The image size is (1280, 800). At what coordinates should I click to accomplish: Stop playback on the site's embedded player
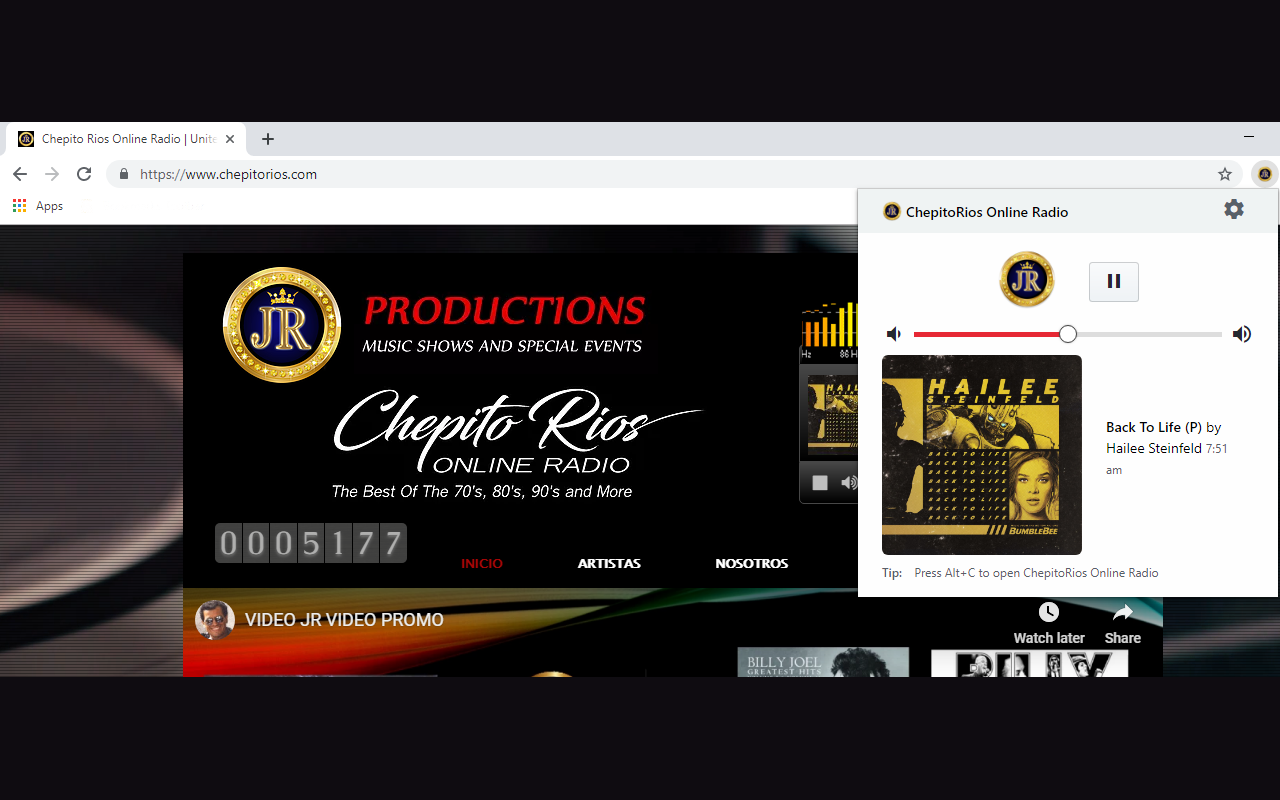click(819, 482)
